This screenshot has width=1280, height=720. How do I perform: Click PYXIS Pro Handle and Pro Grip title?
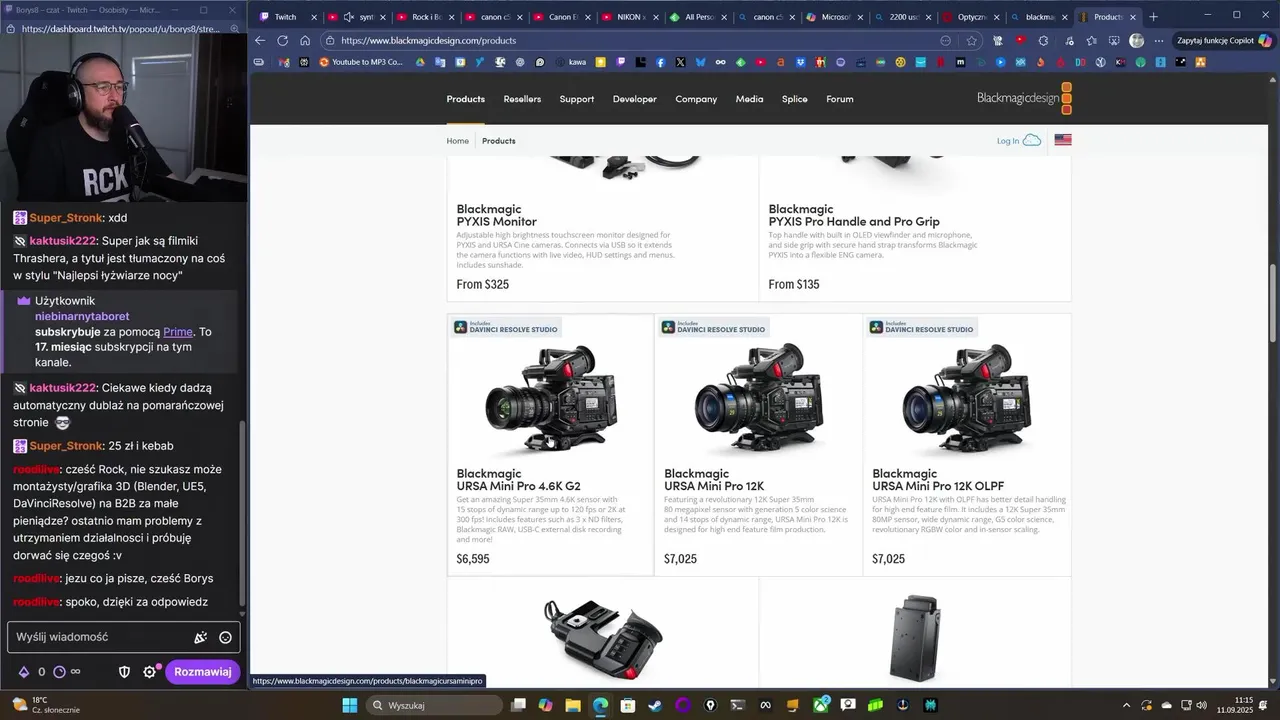(x=854, y=215)
